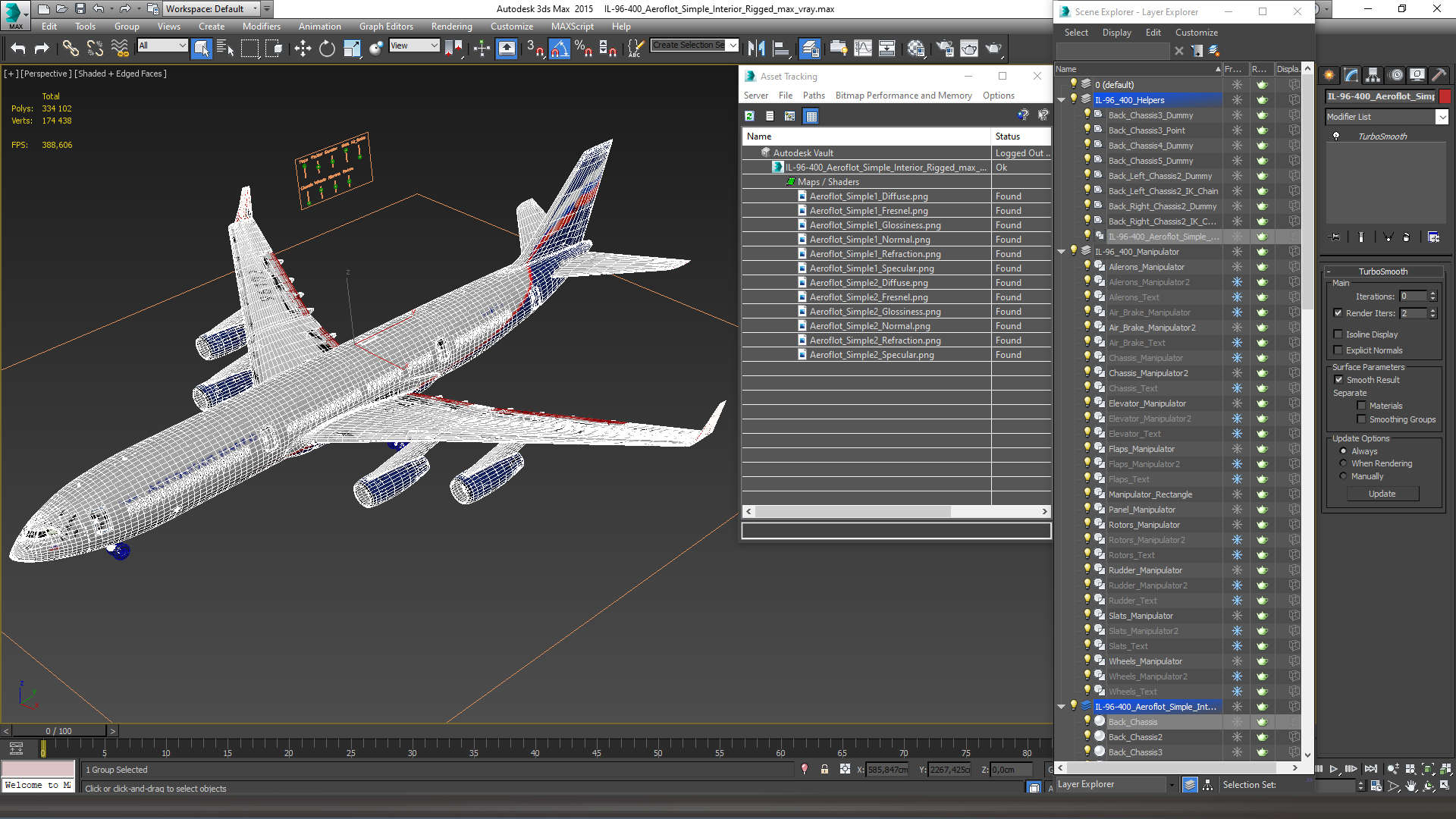Toggle Angle Snap in toolbar
Viewport: 1456px width, 819px height.
pos(559,49)
